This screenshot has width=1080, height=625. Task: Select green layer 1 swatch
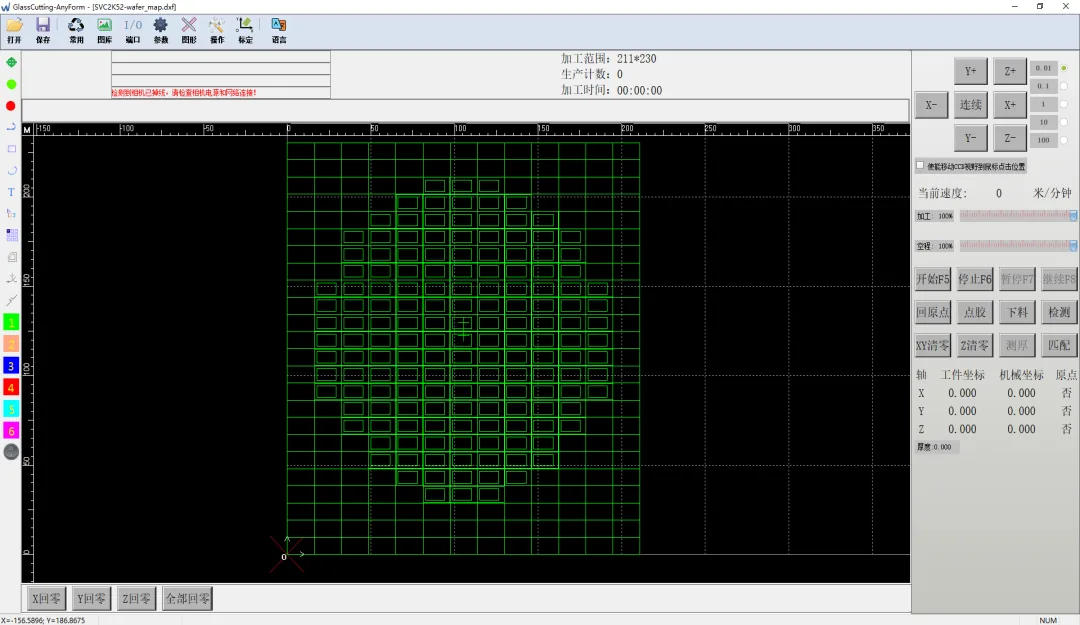click(x=11, y=322)
